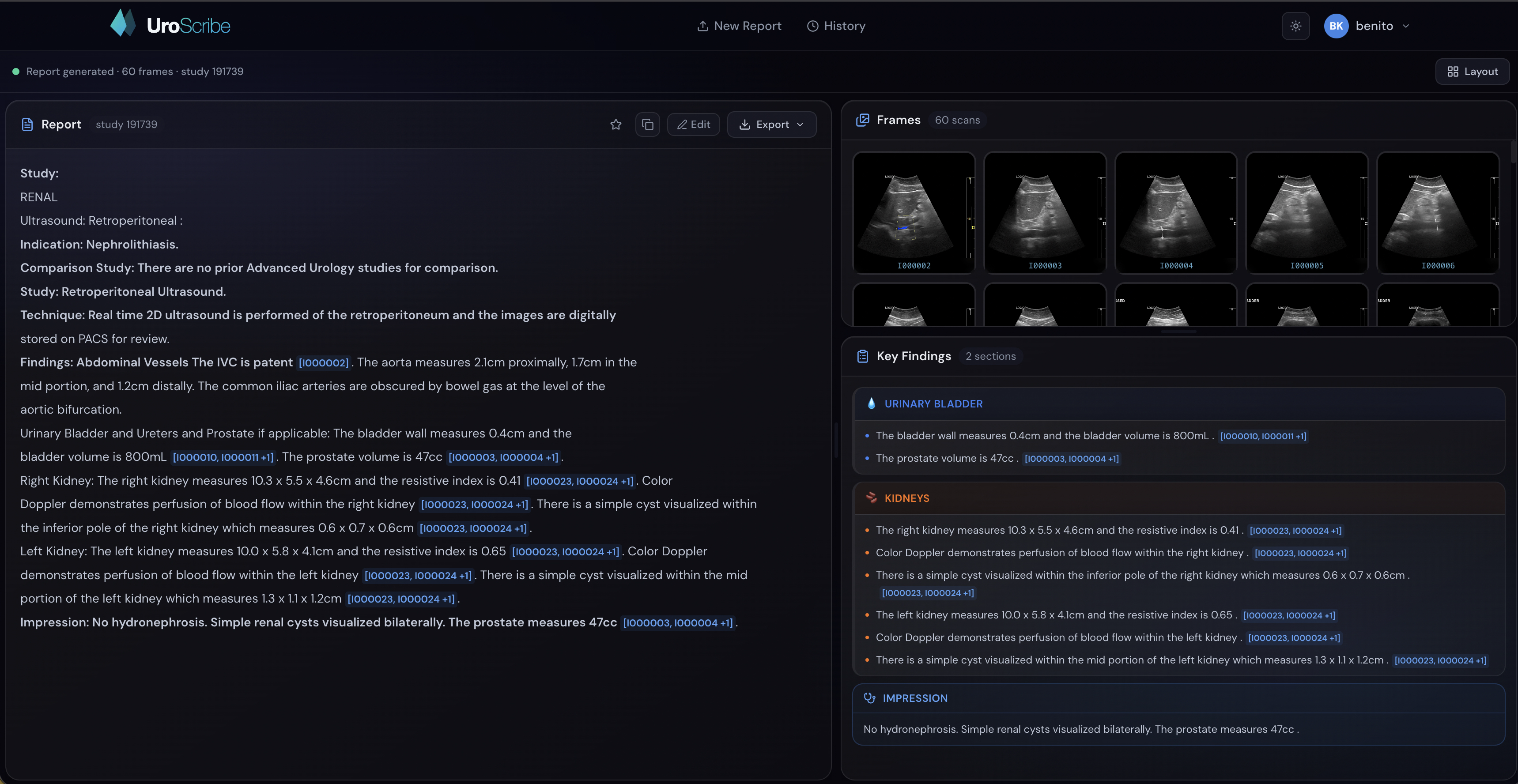Star the report as favorite
The height and width of the screenshot is (784, 1518).
pyautogui.click(x=616, y=124)
